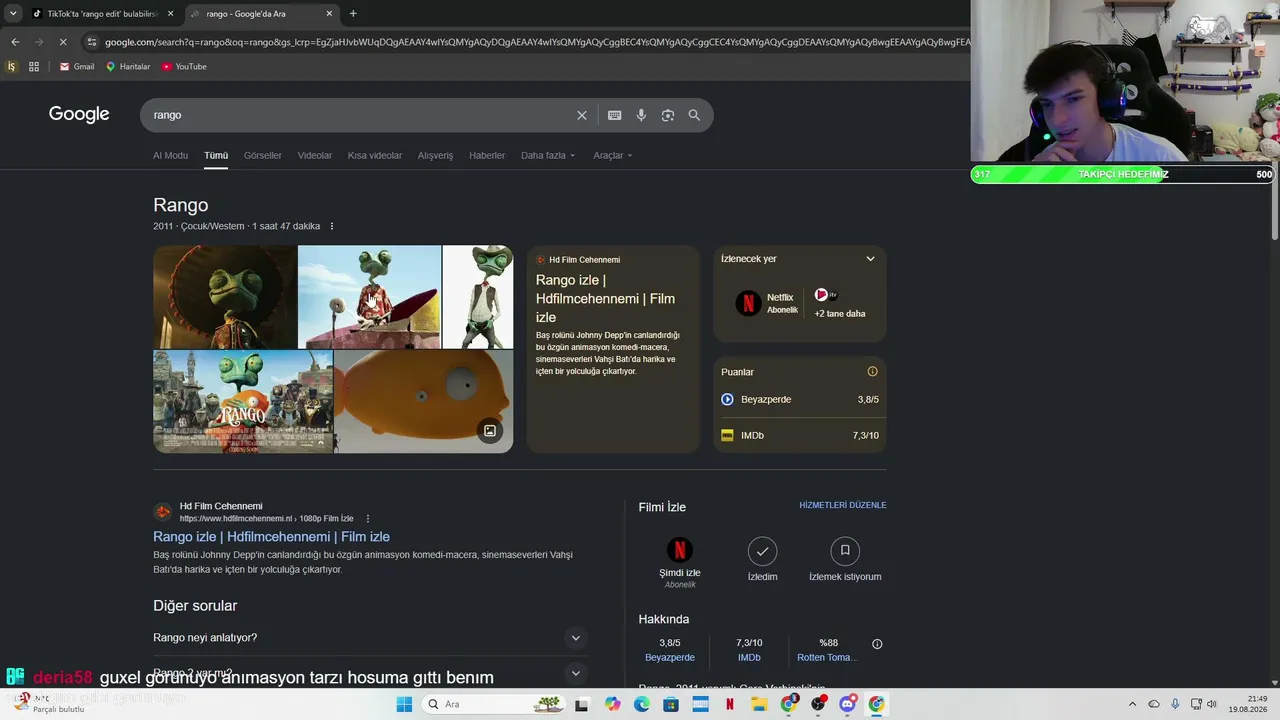Image resolution: width=1280 pixels, height=720 pixels.
Task: View site information icon in the address bar
Action: coord(92,42)
